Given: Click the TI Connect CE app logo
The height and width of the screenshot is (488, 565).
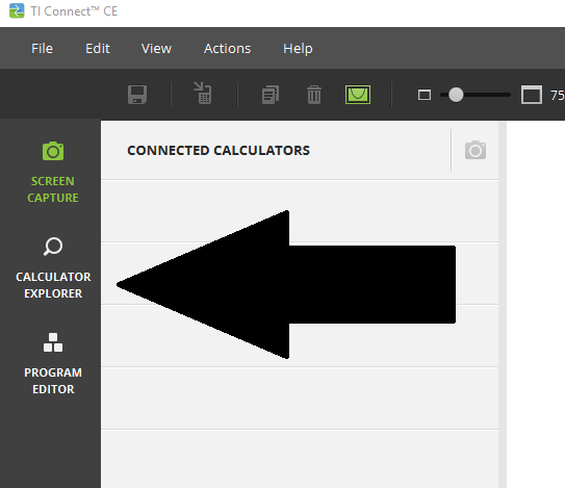Looking at the screenshot, I should pos(17,11).
